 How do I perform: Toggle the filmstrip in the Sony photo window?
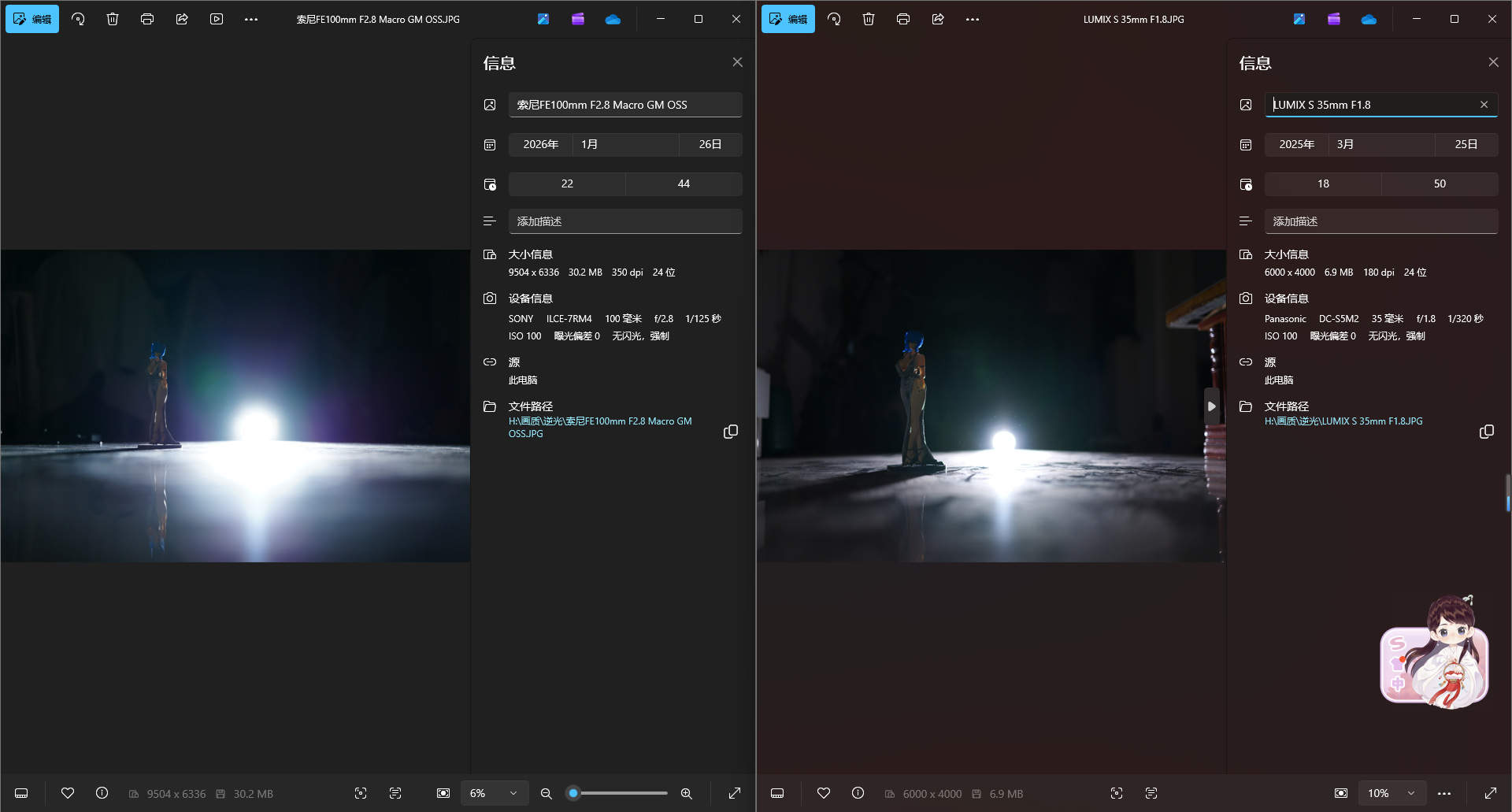click(x=22, y=793)
